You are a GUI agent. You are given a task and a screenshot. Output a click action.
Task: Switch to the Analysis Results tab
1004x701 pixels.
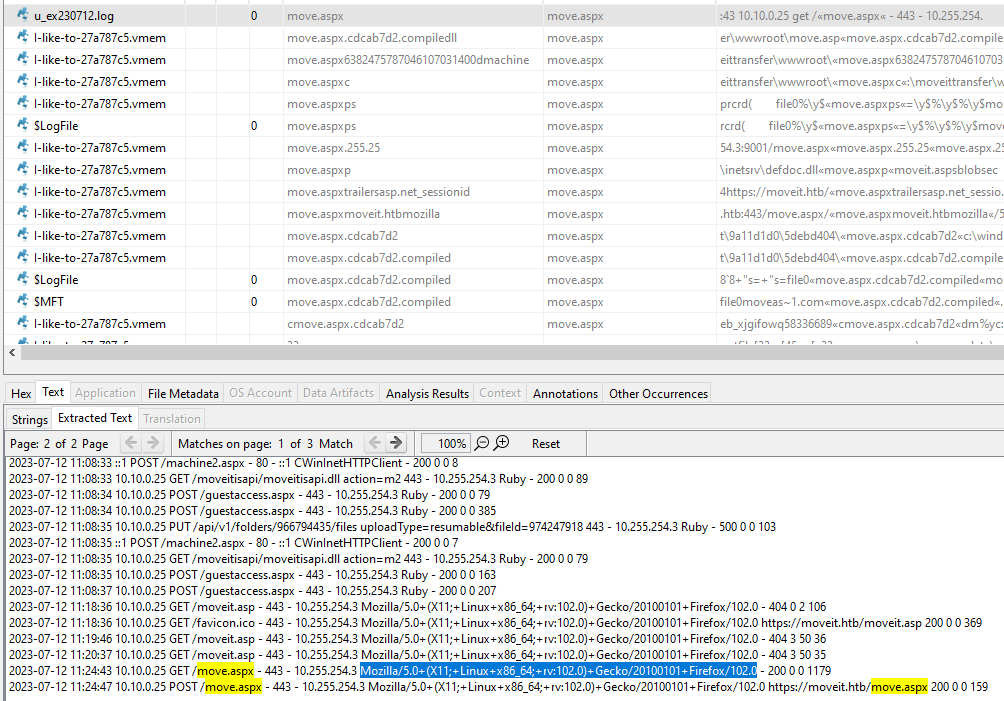coord(426,393)
